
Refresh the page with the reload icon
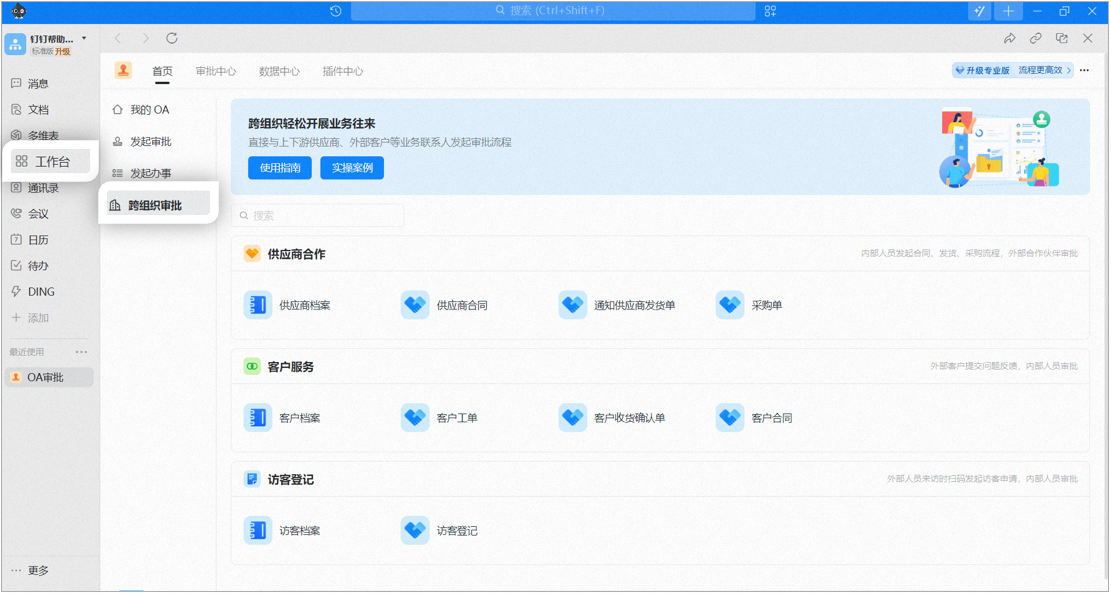click(x=171, y=38)
